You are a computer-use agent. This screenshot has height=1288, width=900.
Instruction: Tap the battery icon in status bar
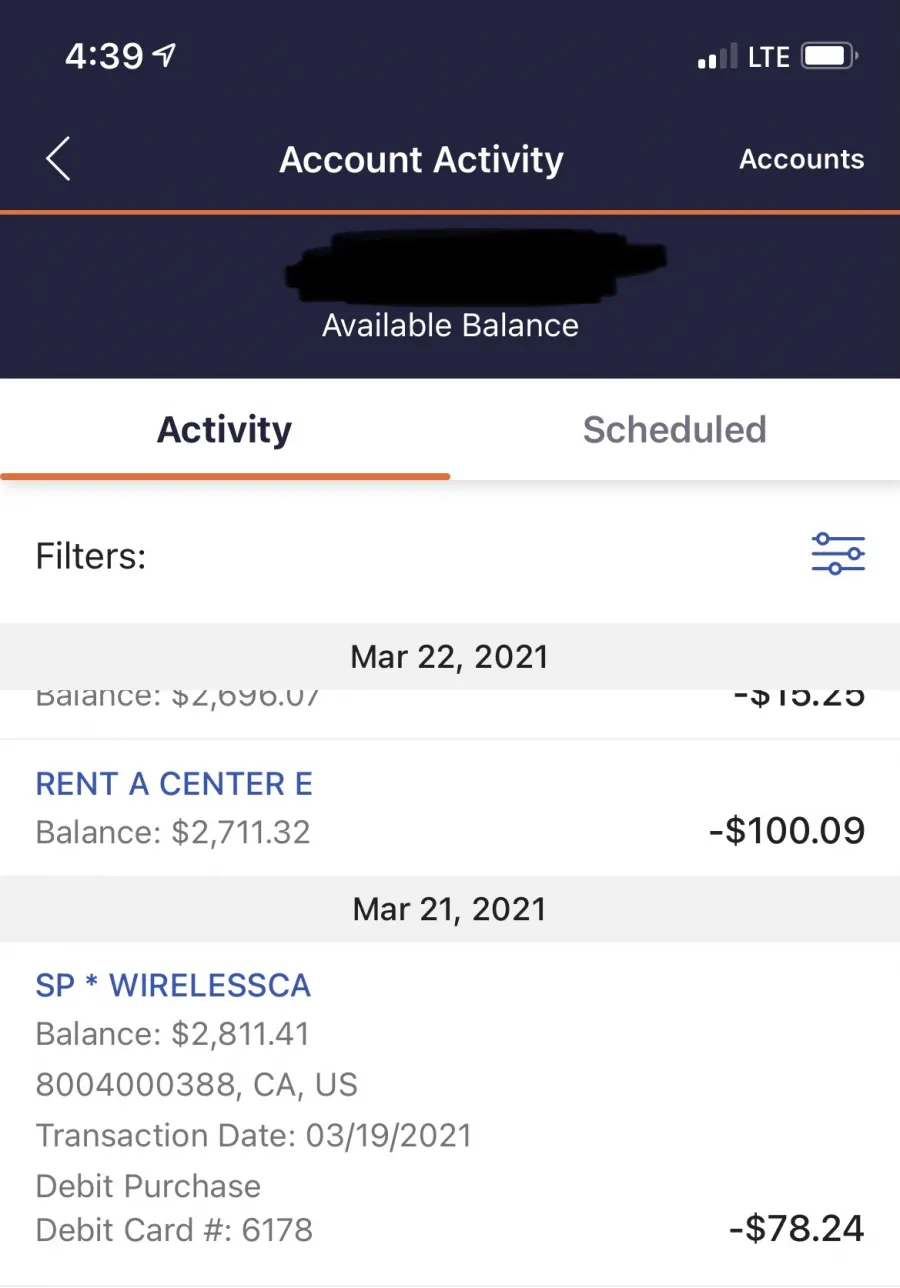[x=830, y=56]
